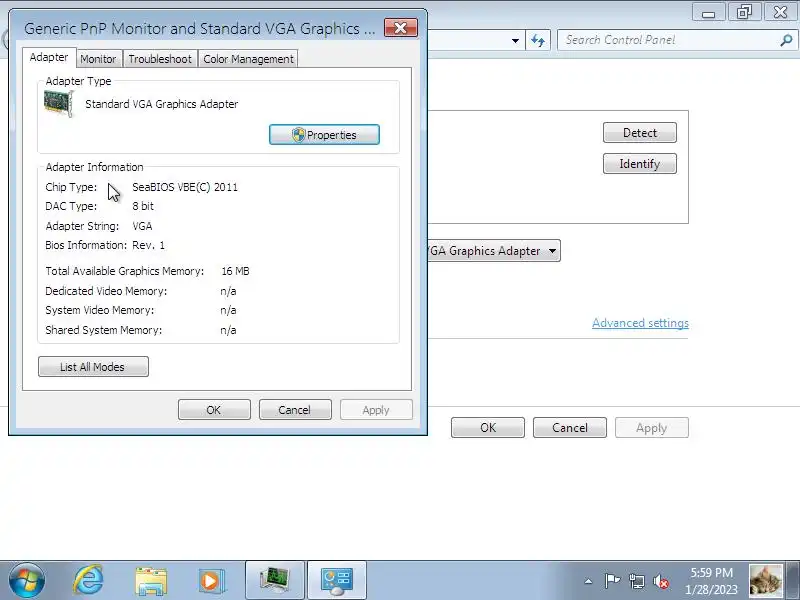Open the Advanced settings link
Viewport: 800px width, 600px height.
640,323
